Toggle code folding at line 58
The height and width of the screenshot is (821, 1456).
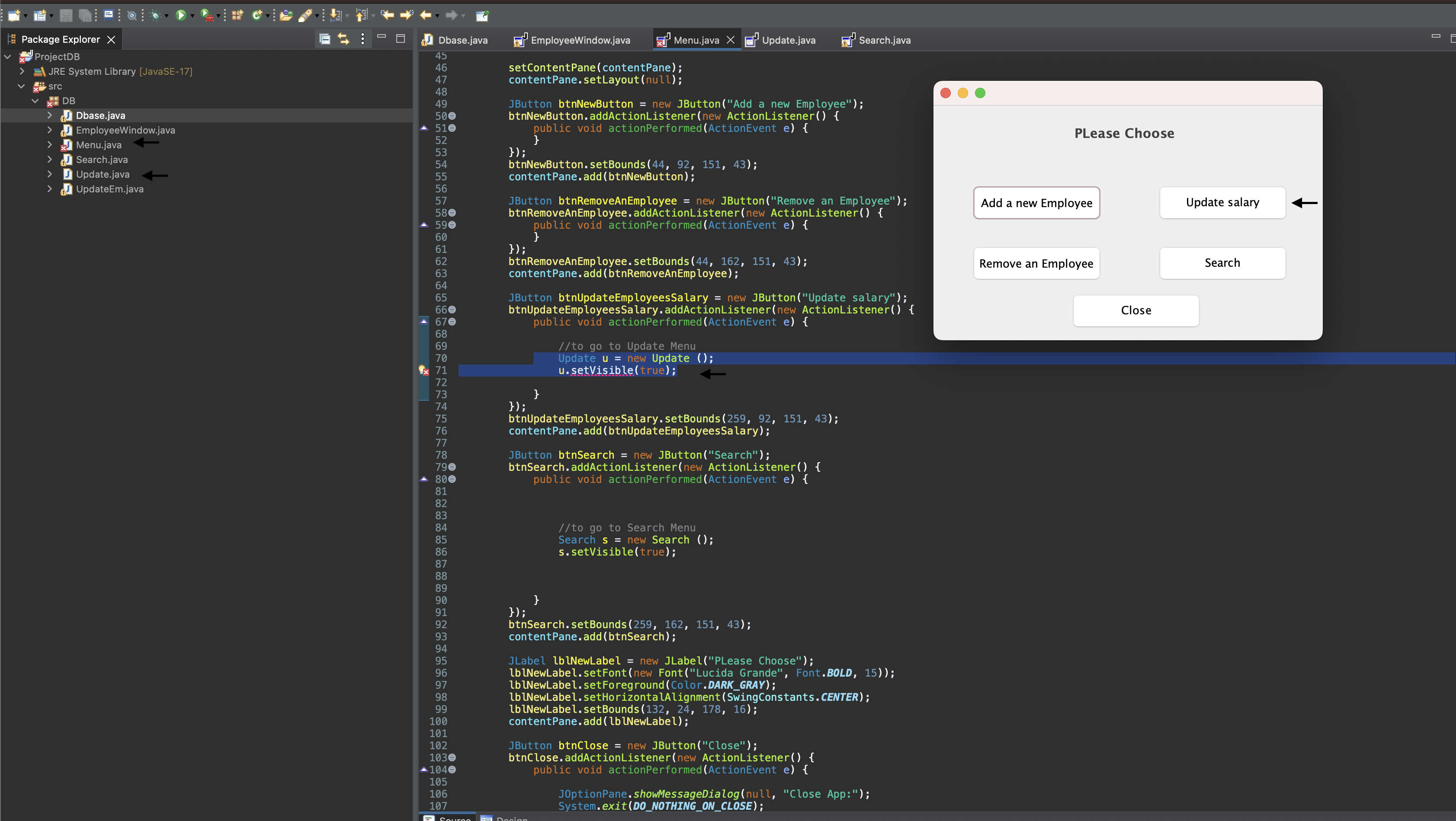[x=452, y=213]
